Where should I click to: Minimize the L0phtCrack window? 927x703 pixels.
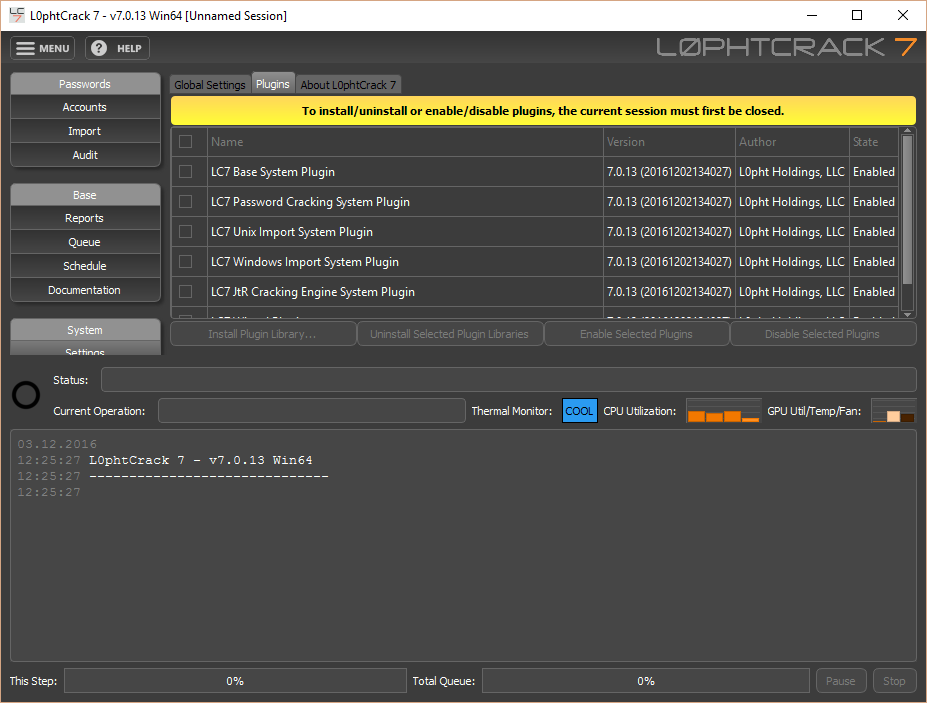tap(812, 15)
